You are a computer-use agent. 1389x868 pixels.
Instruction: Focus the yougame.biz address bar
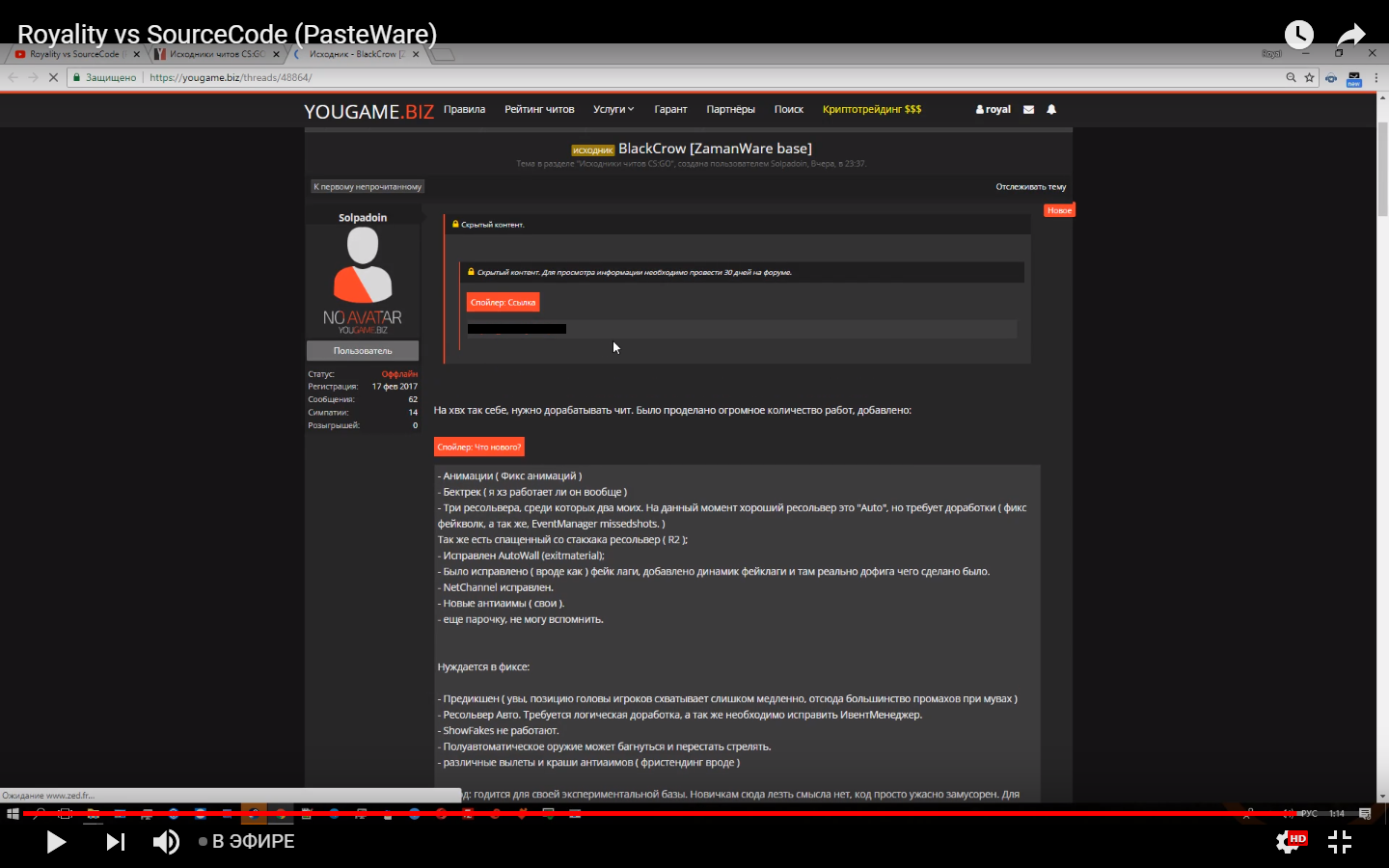(x=675, y=77)
